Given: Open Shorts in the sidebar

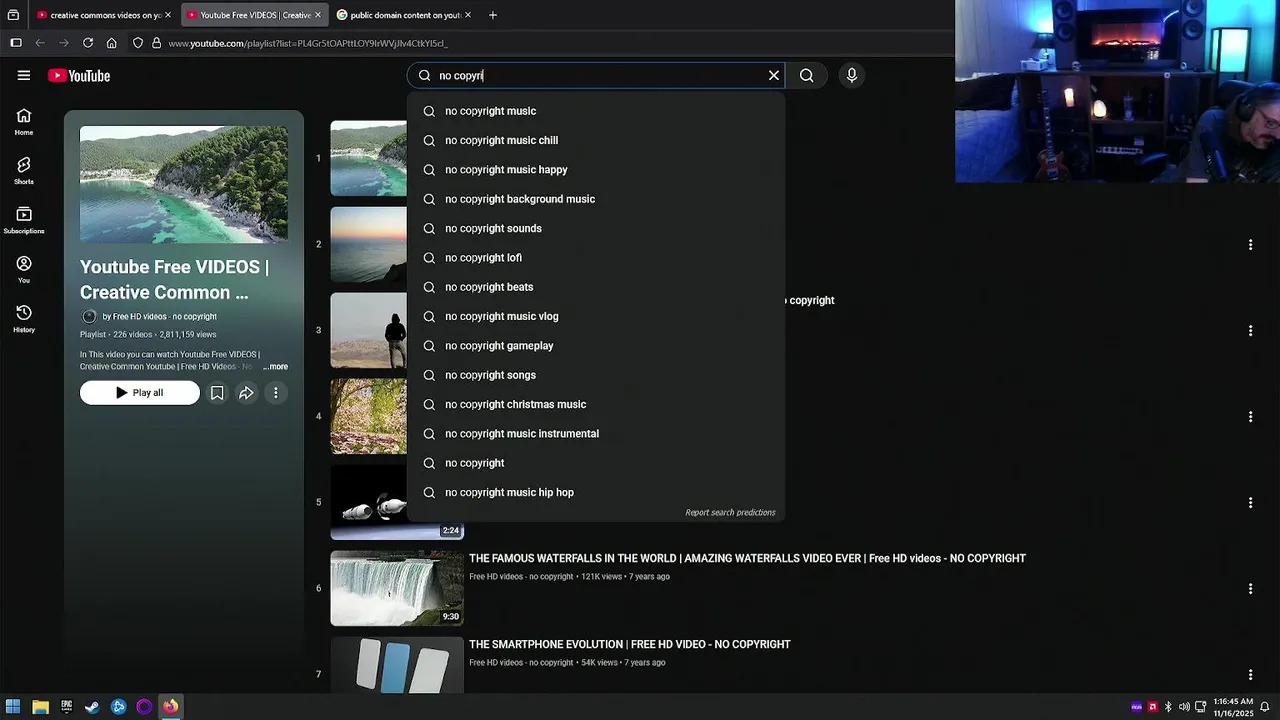Looking at the screenshot, I should click(24, 171).
